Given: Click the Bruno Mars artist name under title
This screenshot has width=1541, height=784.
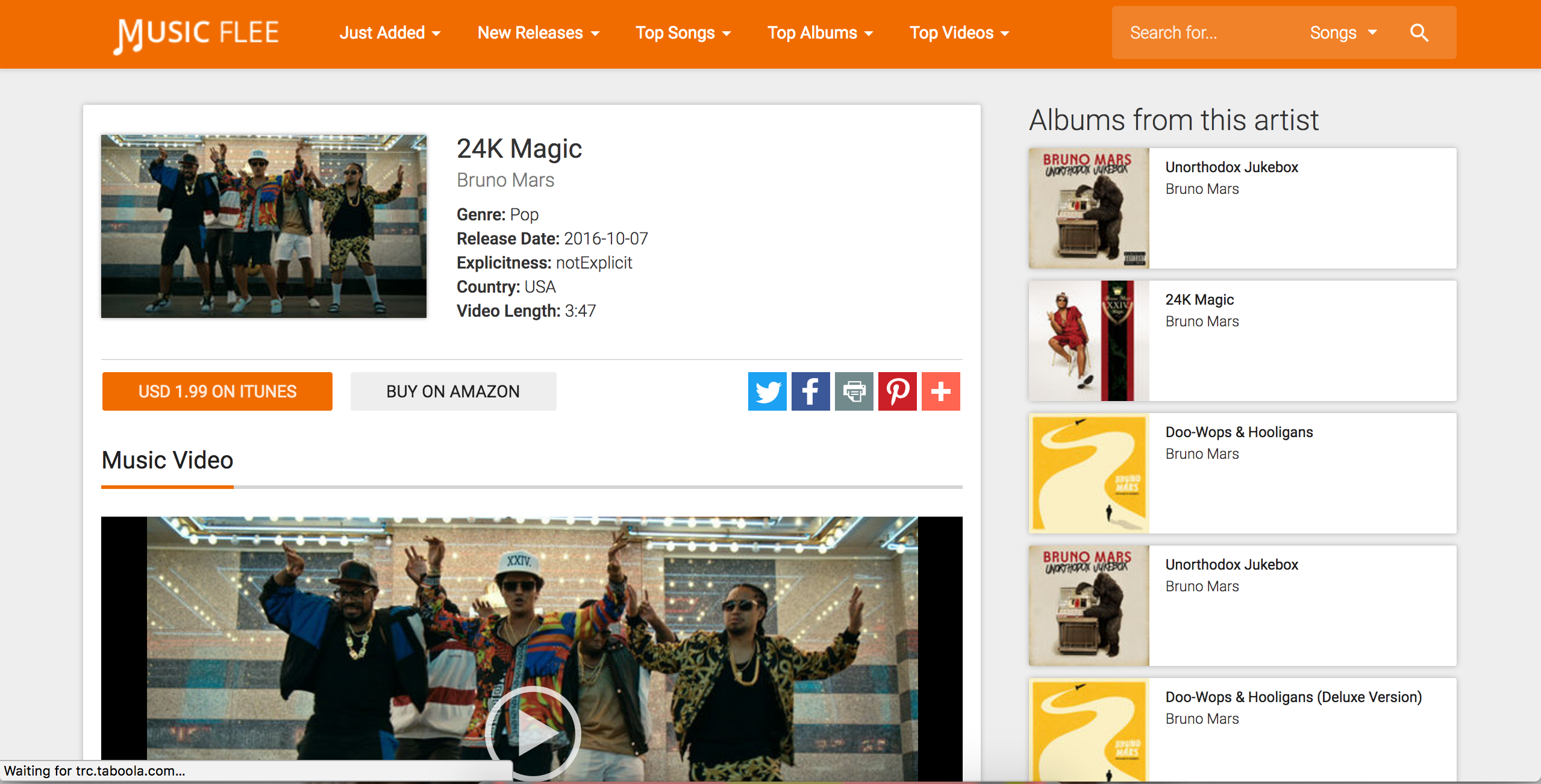Looking at the screenshot, I should click(505, 180).
